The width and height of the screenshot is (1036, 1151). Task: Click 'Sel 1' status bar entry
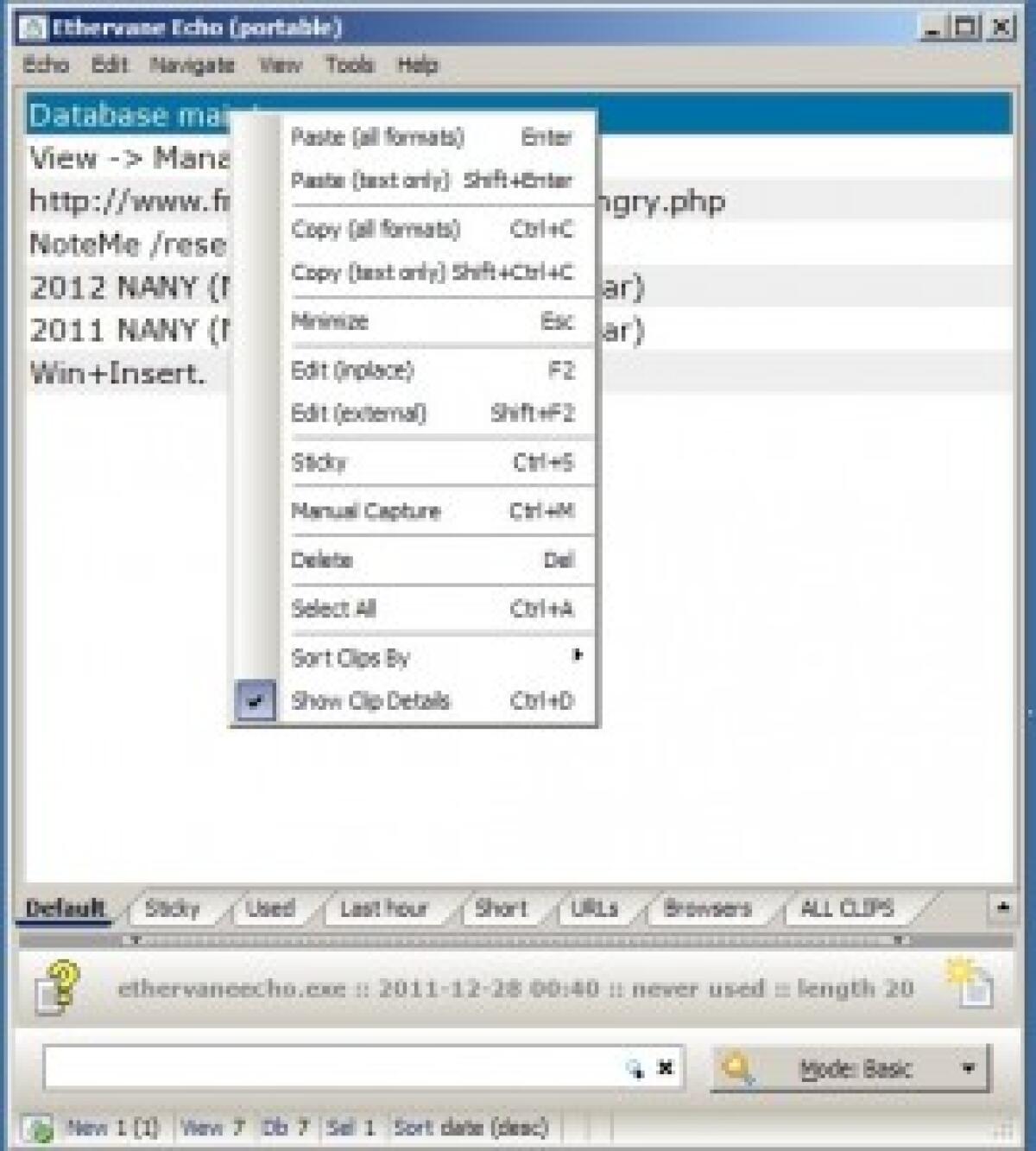(351, 1128)
